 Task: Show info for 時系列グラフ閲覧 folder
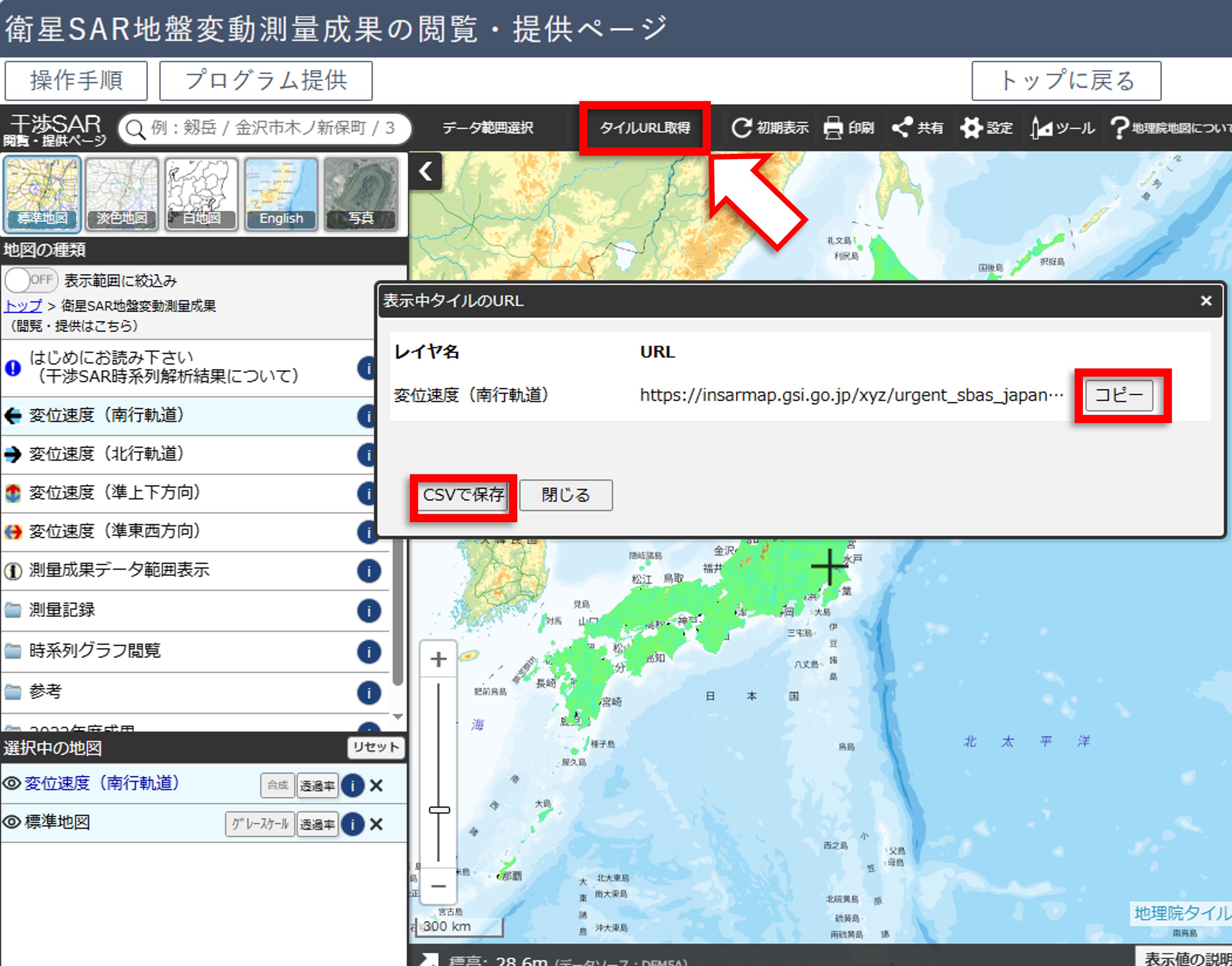pyautogui.click(x=369, y=652)
